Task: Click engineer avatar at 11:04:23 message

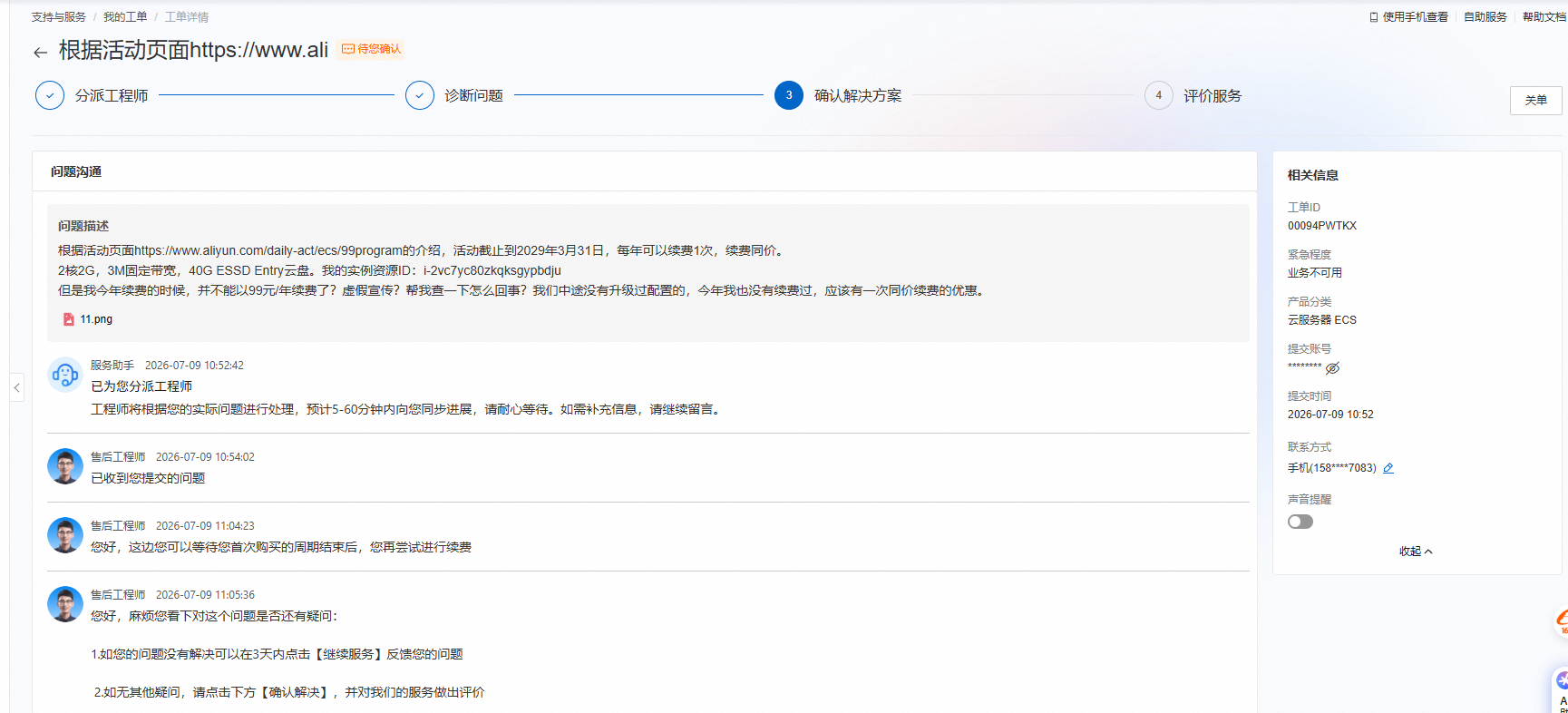Action: [x=65, y=535]
